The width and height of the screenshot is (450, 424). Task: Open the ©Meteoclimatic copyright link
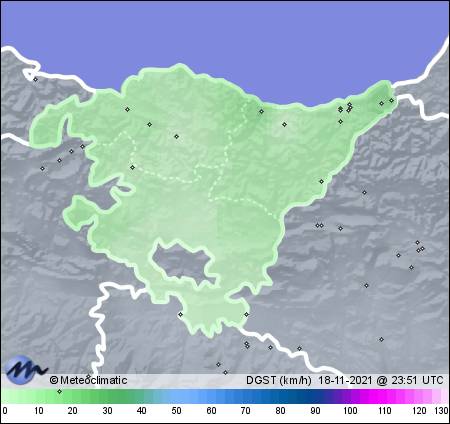tap(88, 380)
